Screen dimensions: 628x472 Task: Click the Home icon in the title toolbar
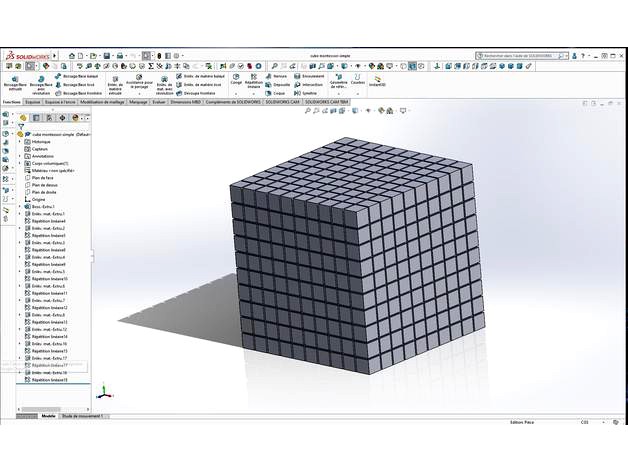tap(72, 56)
